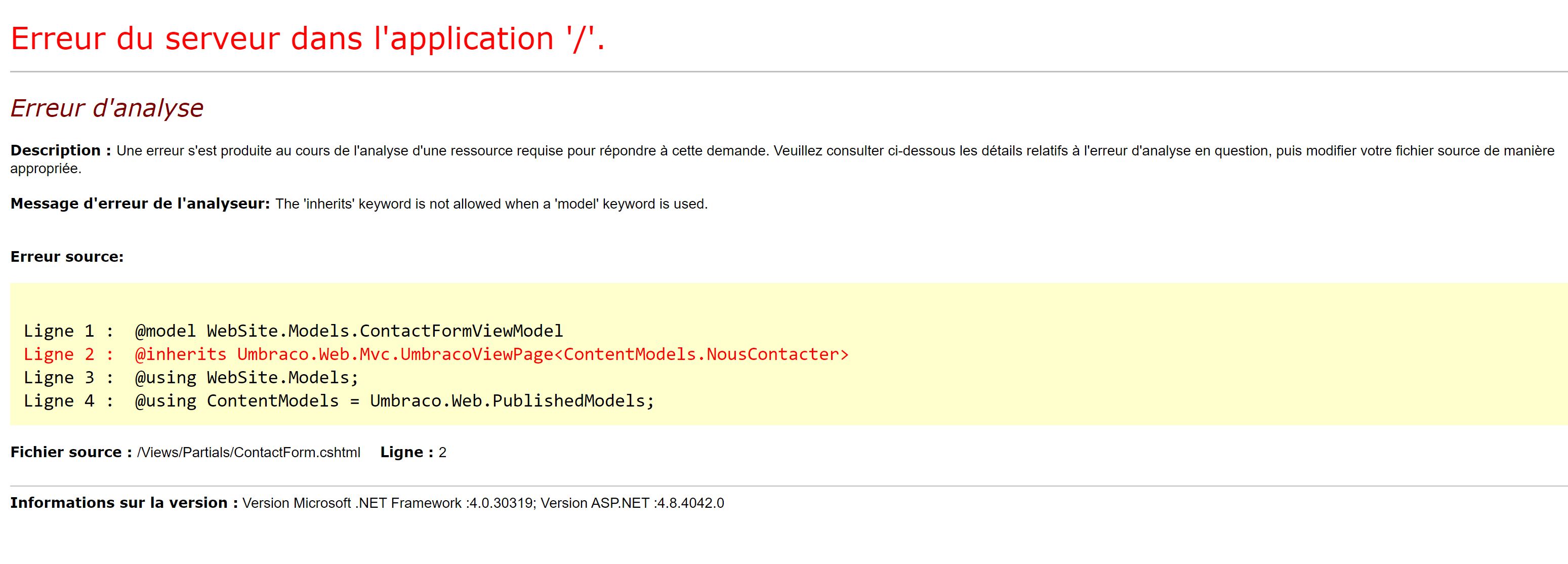Click the 'Erreur du serveur' main heading

307,39
